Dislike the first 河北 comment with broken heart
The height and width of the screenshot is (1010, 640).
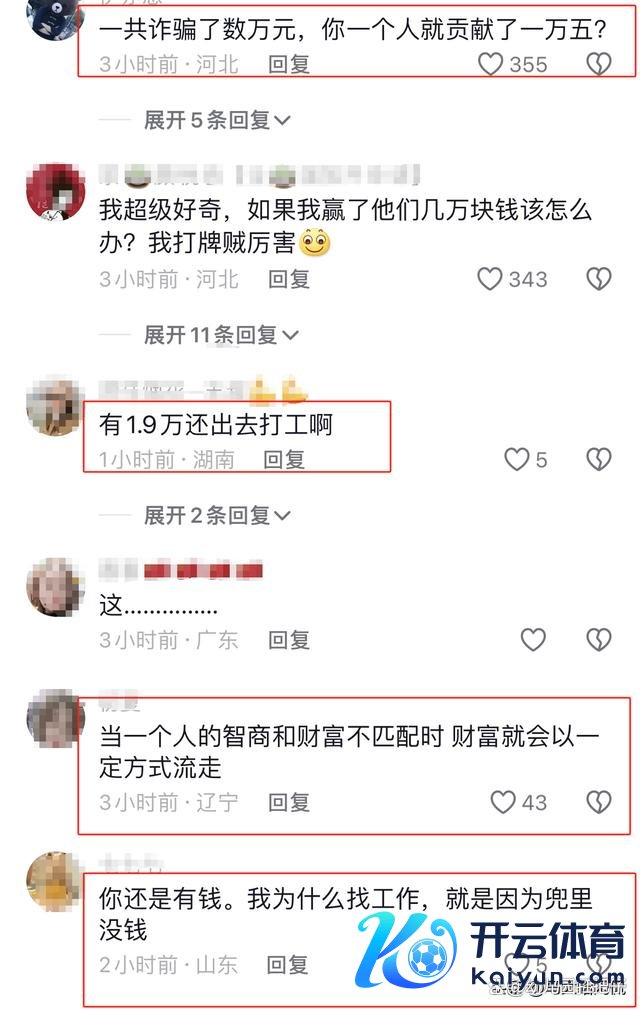[599, 64]
